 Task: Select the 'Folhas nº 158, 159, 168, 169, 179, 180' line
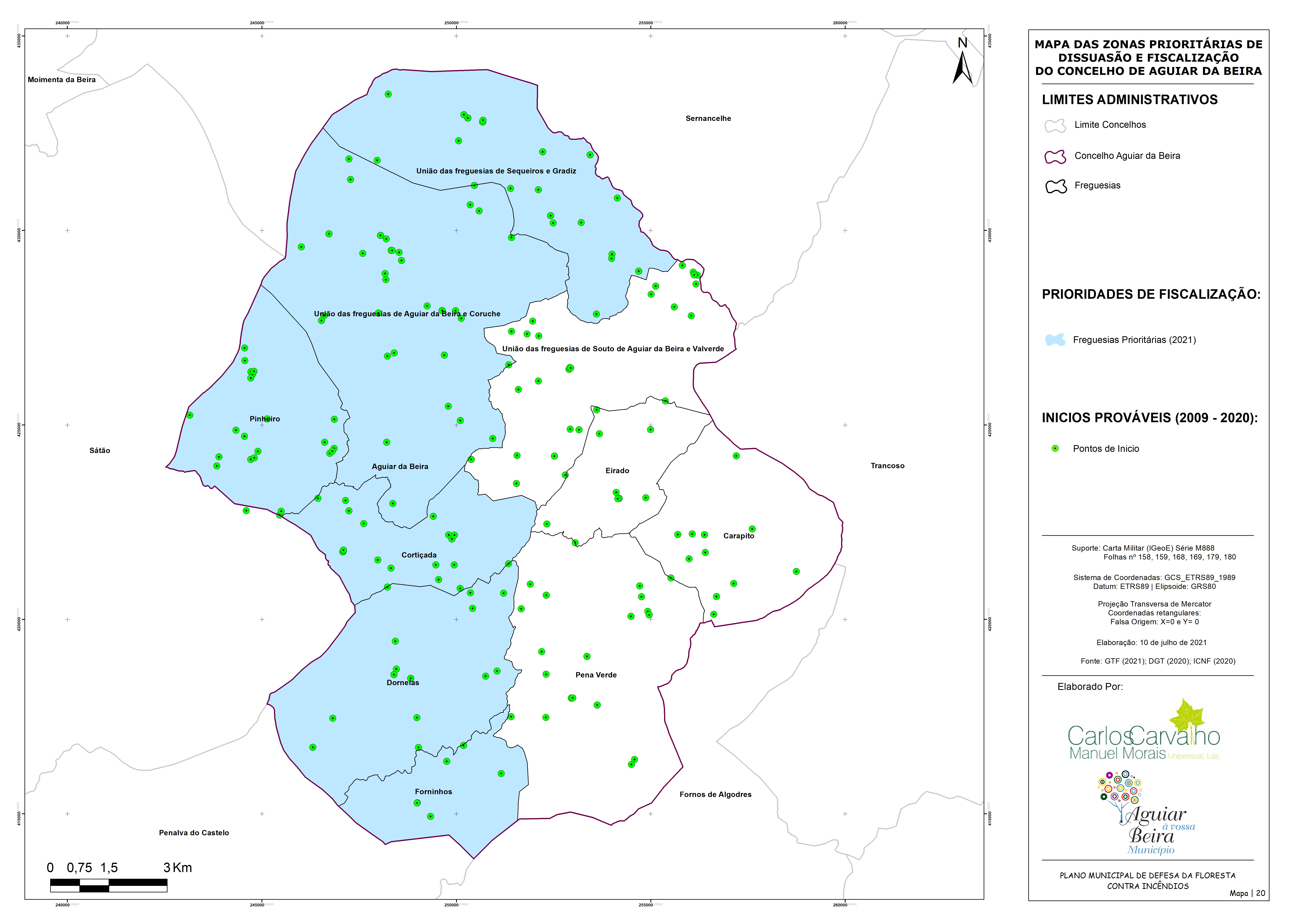[1170, 557]
